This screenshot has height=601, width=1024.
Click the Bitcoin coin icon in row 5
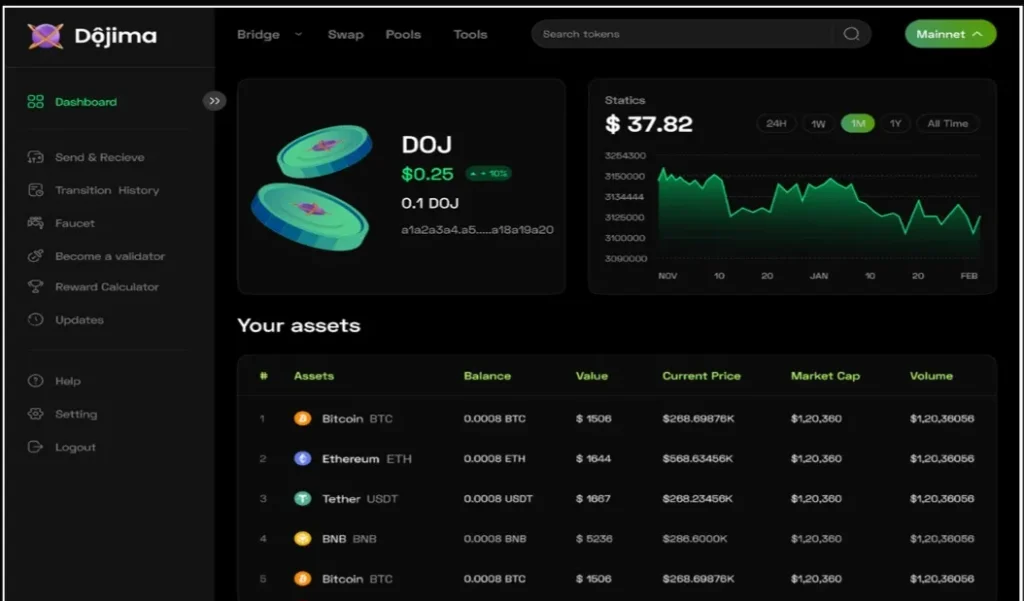tap(302, 579)
